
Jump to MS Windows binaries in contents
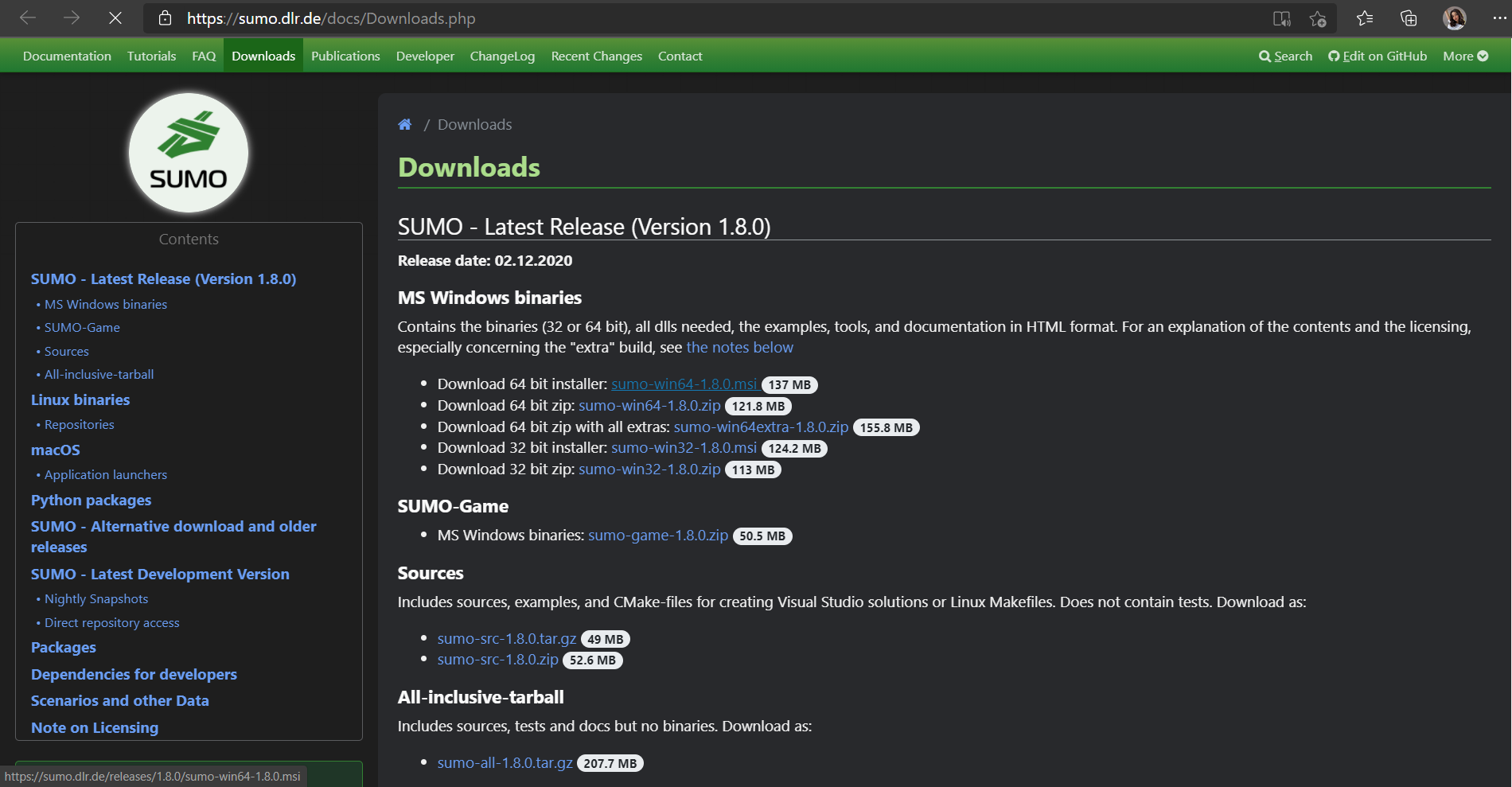(x=106, y=305)
